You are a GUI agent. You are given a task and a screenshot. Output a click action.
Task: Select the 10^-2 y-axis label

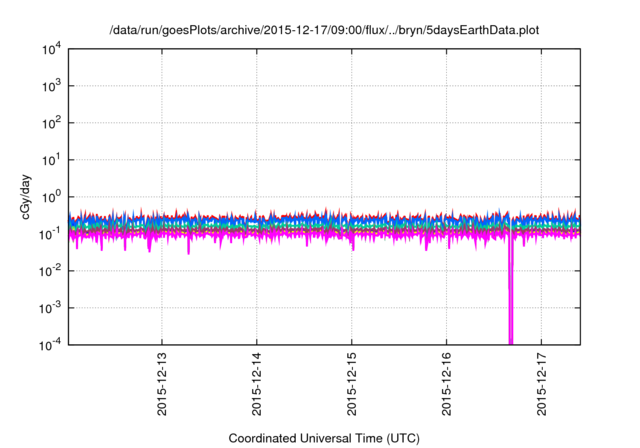click(x=50, y=271)
